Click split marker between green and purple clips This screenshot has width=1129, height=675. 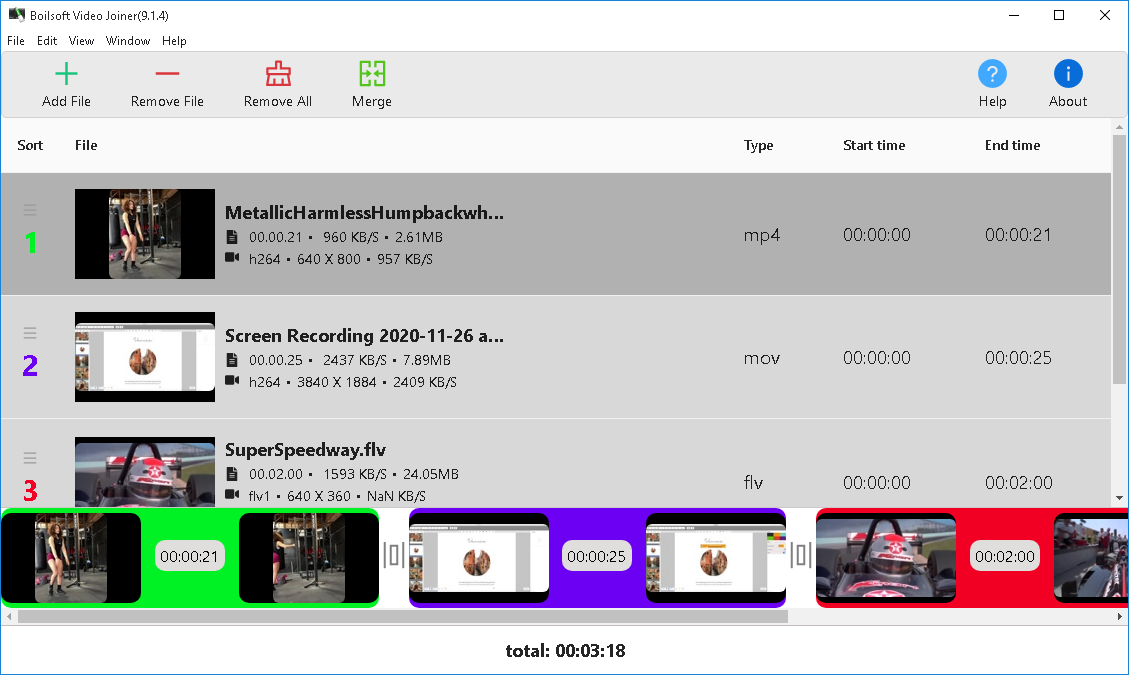point(394,555)
